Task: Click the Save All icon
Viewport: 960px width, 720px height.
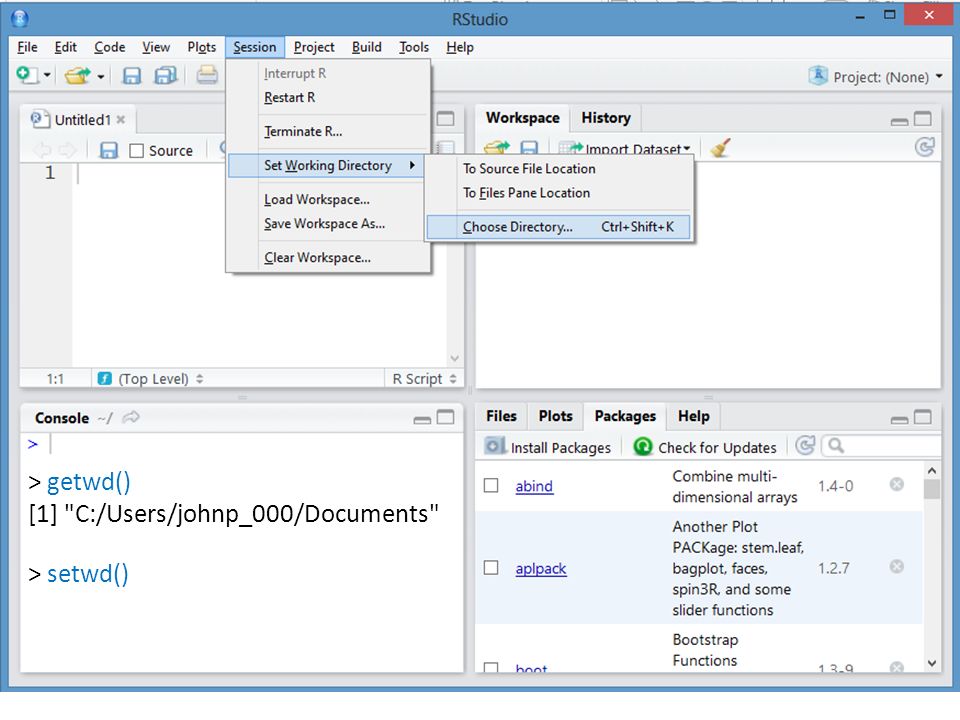Action: click(x=165, y=76)
